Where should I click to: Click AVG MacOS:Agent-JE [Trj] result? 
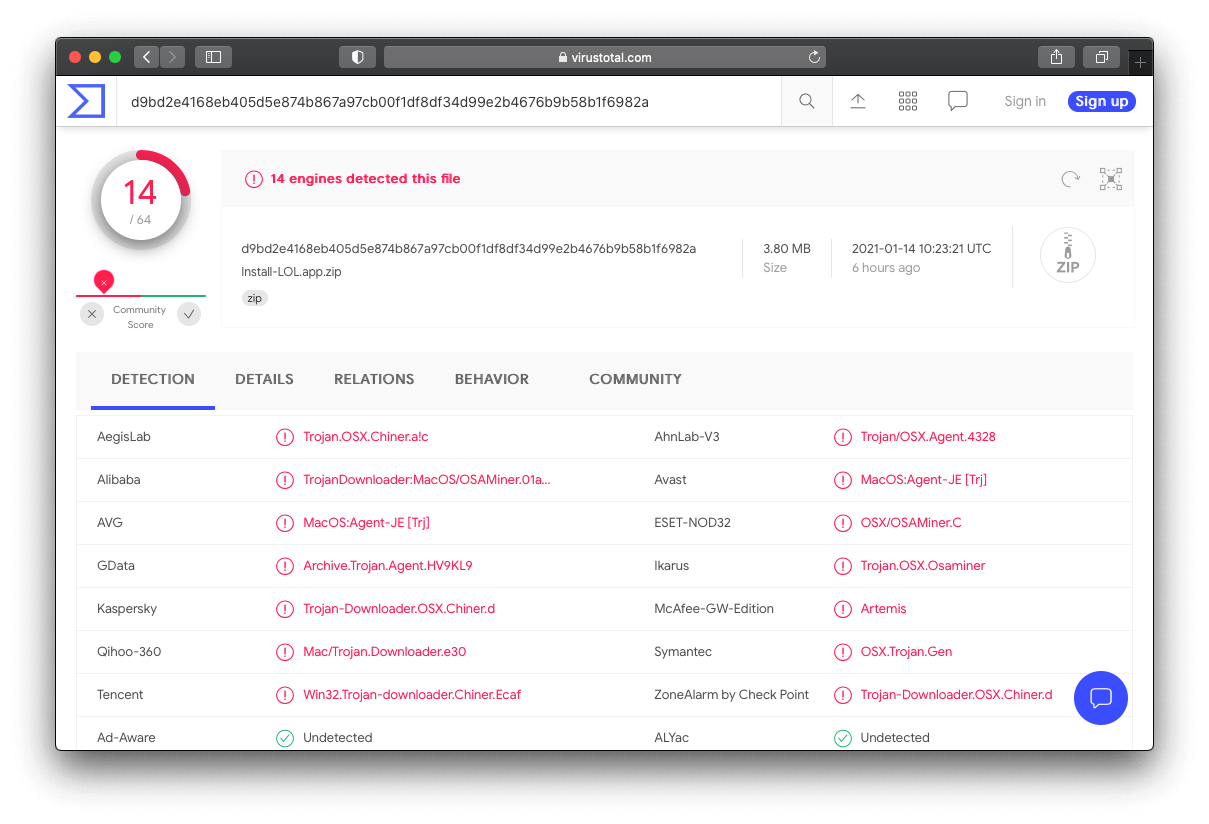tap(367, 523)
